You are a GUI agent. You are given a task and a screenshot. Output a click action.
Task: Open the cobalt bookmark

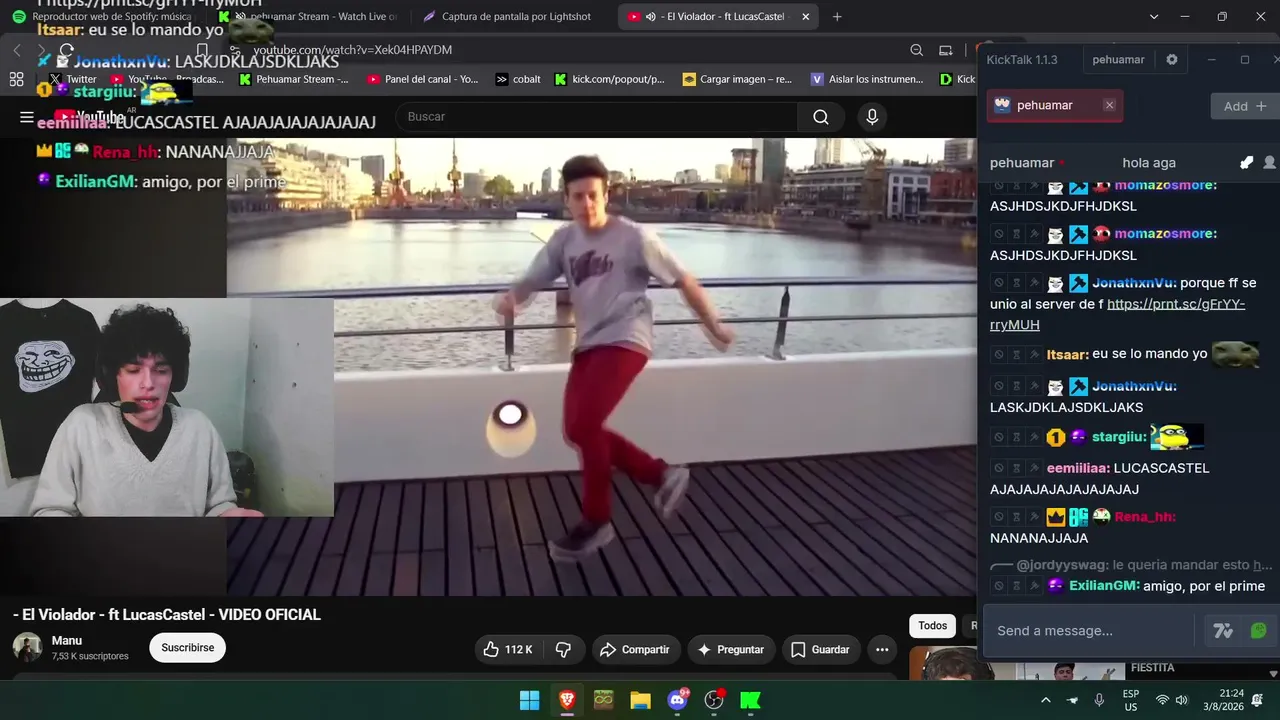(x=518, y=79)
